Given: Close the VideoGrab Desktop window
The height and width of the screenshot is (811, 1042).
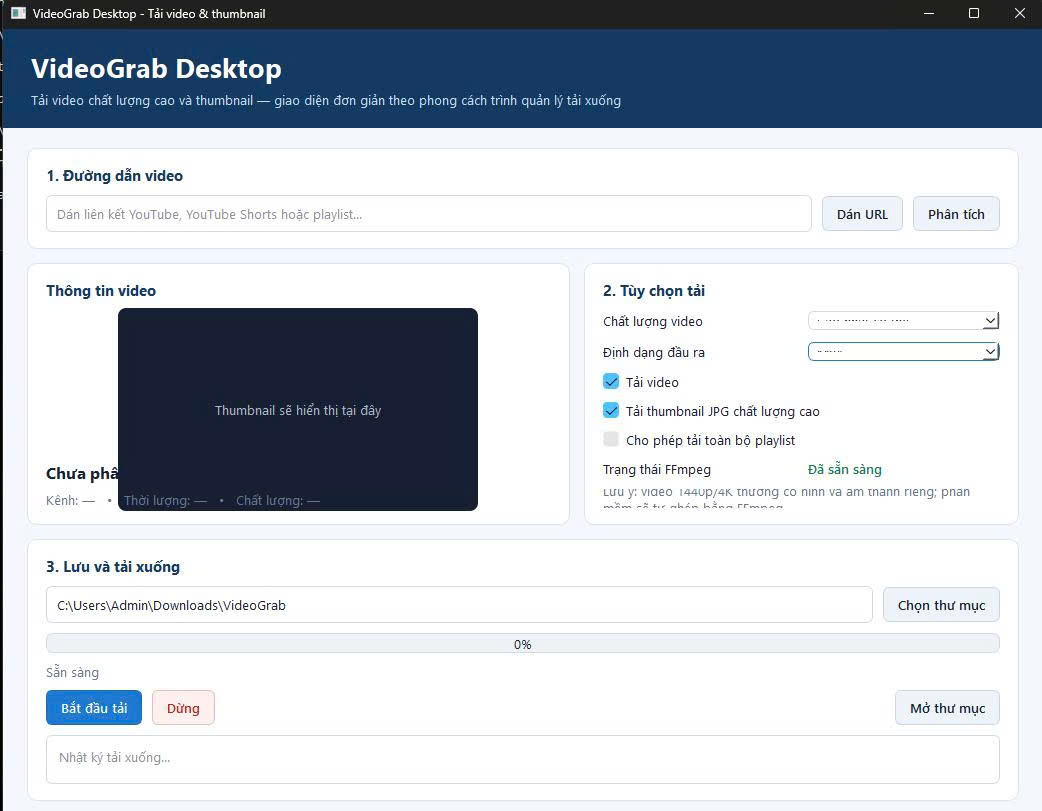Looking at the screenshot, I should (1019, 13).
